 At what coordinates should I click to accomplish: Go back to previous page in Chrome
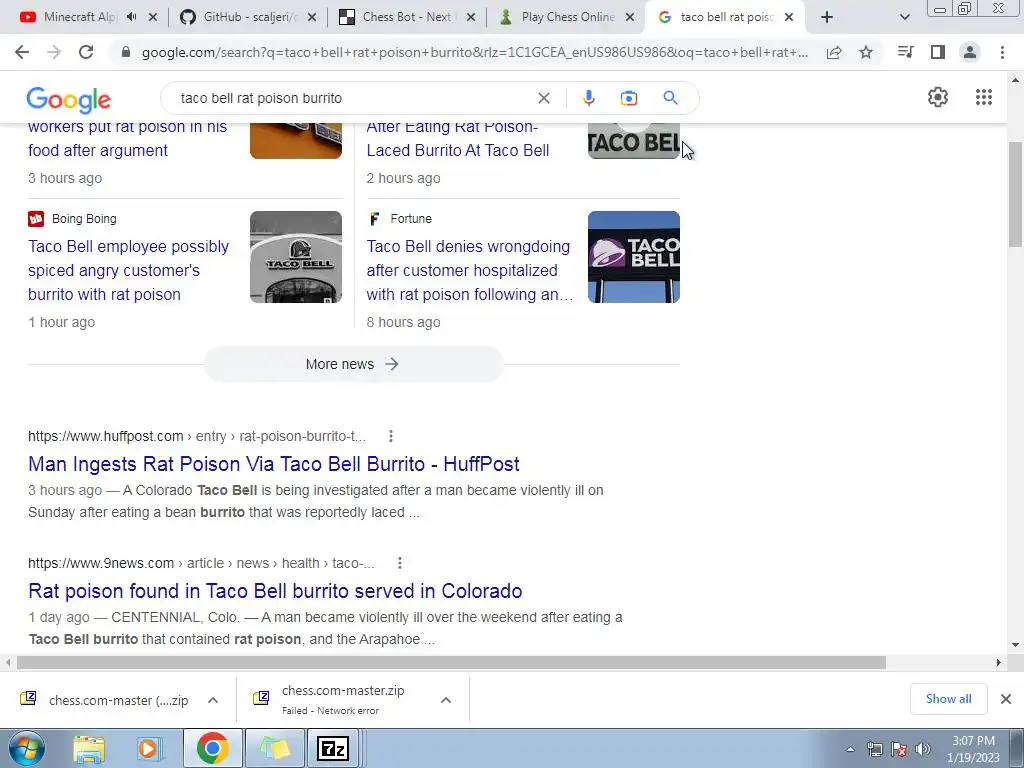pyautogui.click(x=22, y=52)
